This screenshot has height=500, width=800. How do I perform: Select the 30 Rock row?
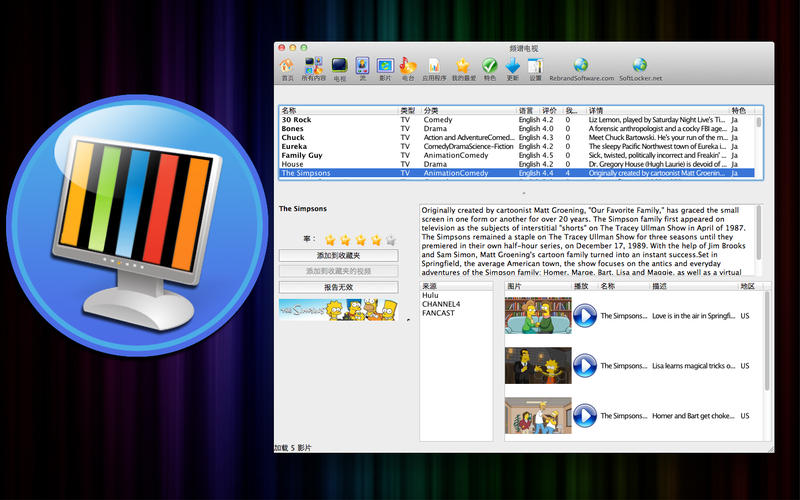pyautogui.click(x=517, y=120)
